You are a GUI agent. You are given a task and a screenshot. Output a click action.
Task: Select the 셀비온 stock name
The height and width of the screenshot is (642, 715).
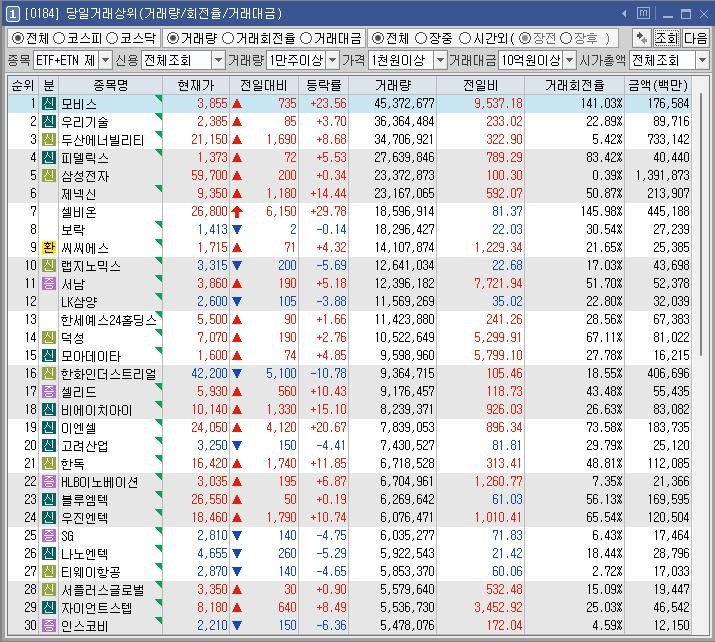click(79, 212)
